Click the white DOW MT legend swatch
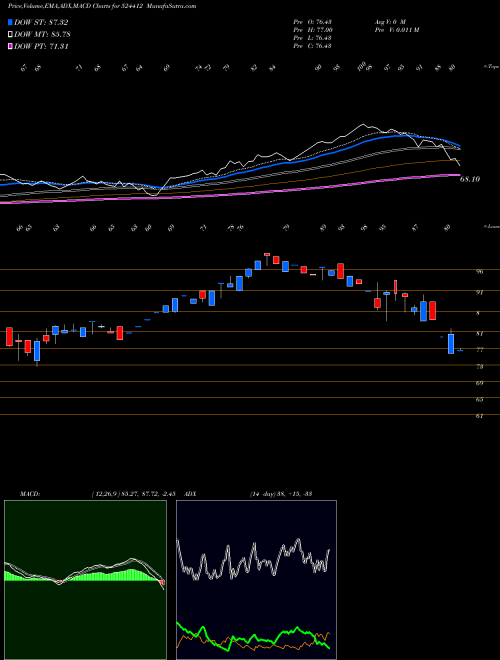 click(10, 35)
